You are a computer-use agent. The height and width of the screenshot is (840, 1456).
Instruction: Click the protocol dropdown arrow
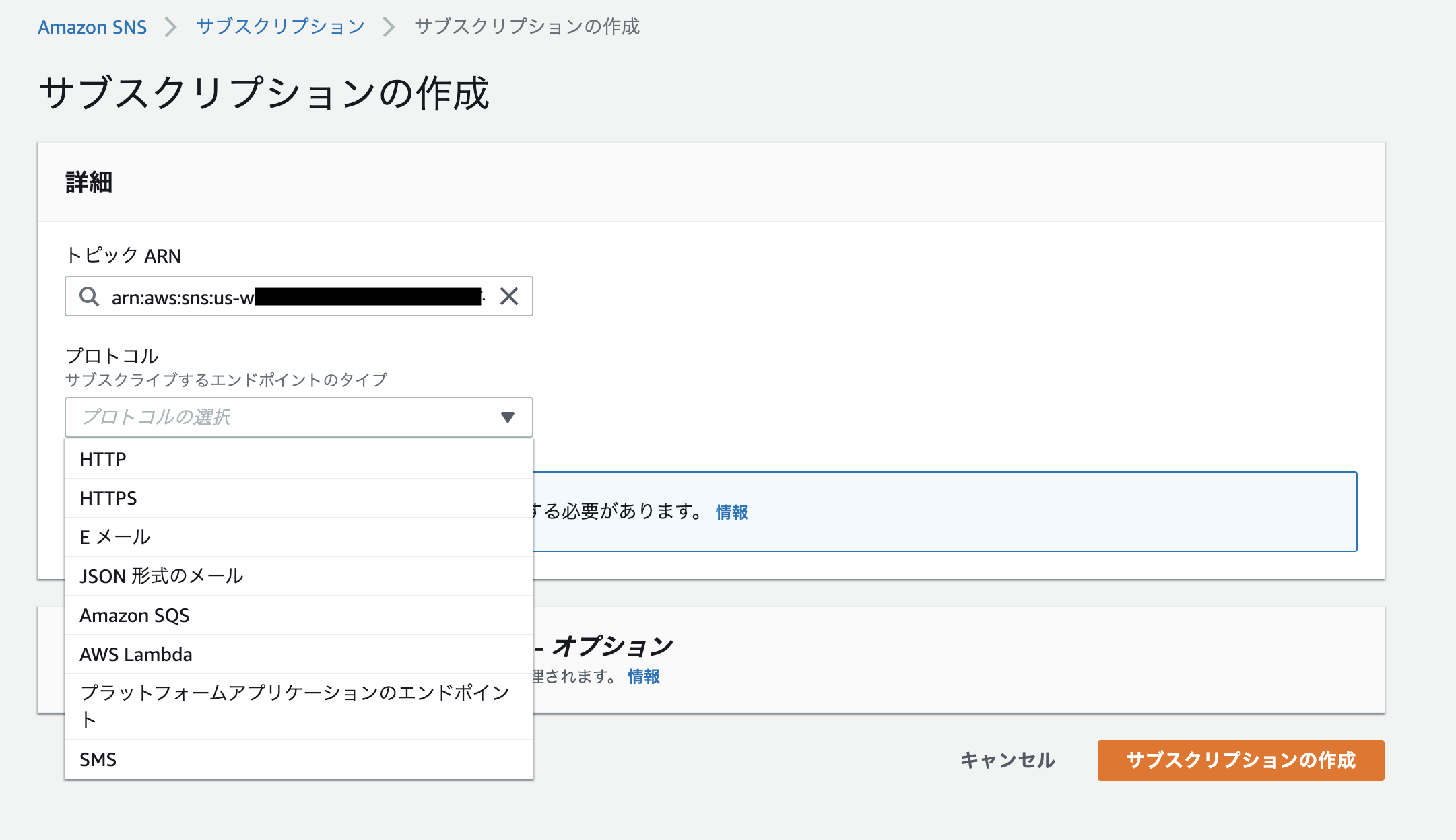508,417
